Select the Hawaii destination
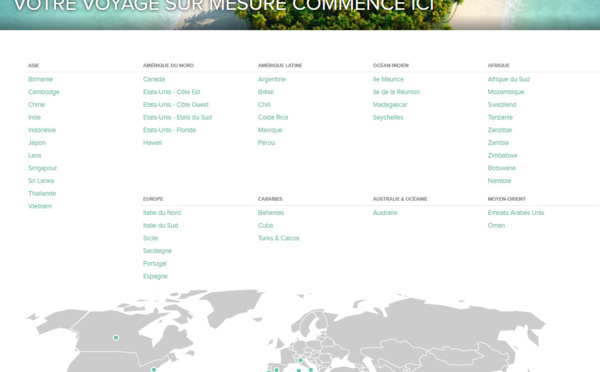The width and height of the screenshot is (600, 372). tap(152, 143)
